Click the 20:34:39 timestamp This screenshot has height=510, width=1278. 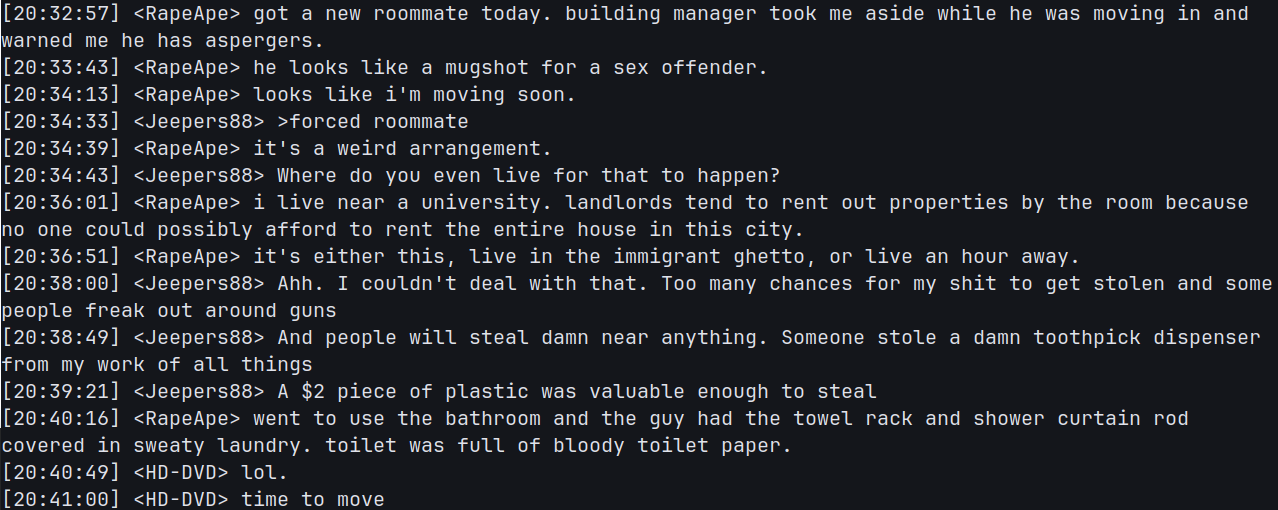pyautogui.click(x=60, y=149)
